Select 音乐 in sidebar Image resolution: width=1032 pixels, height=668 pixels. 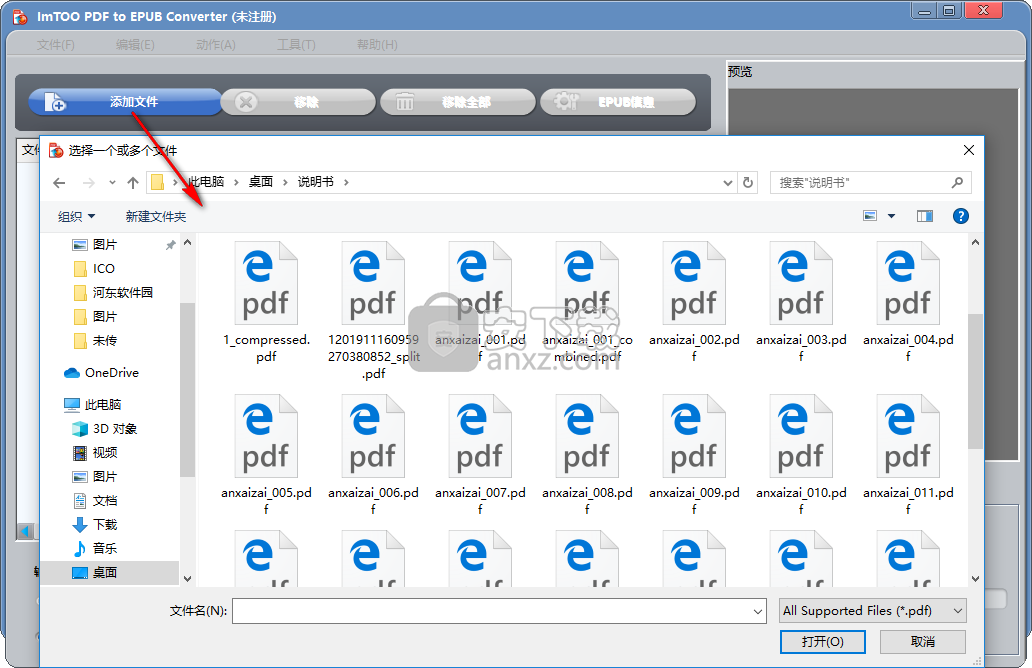105,548
